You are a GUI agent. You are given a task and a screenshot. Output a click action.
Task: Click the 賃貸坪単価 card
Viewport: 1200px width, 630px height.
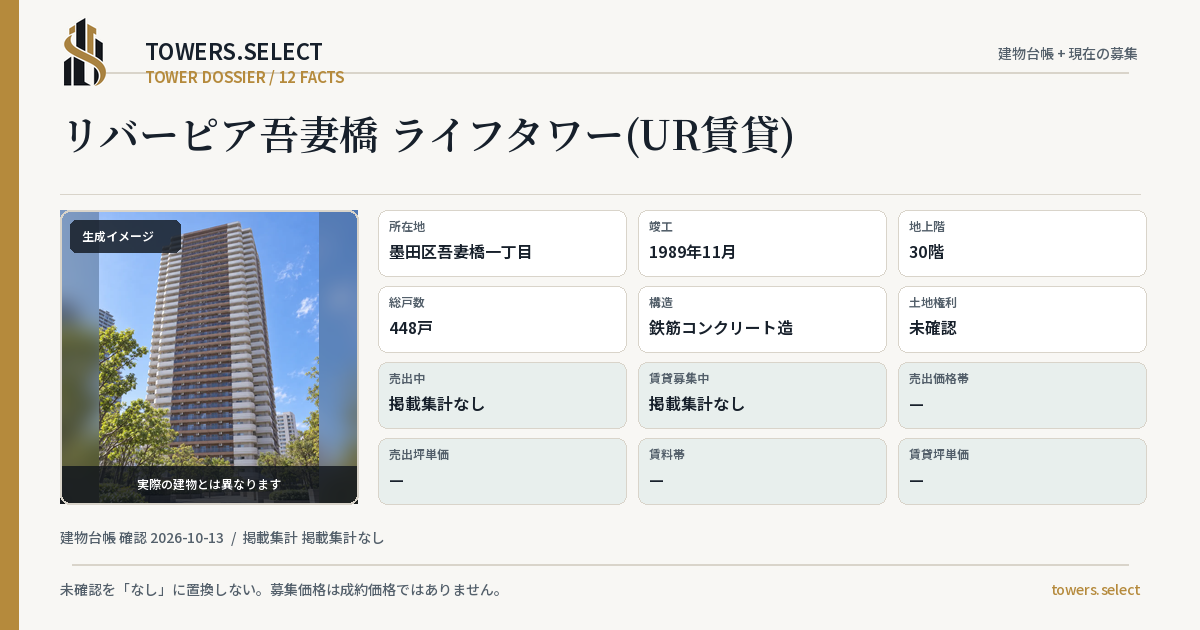1022,471
